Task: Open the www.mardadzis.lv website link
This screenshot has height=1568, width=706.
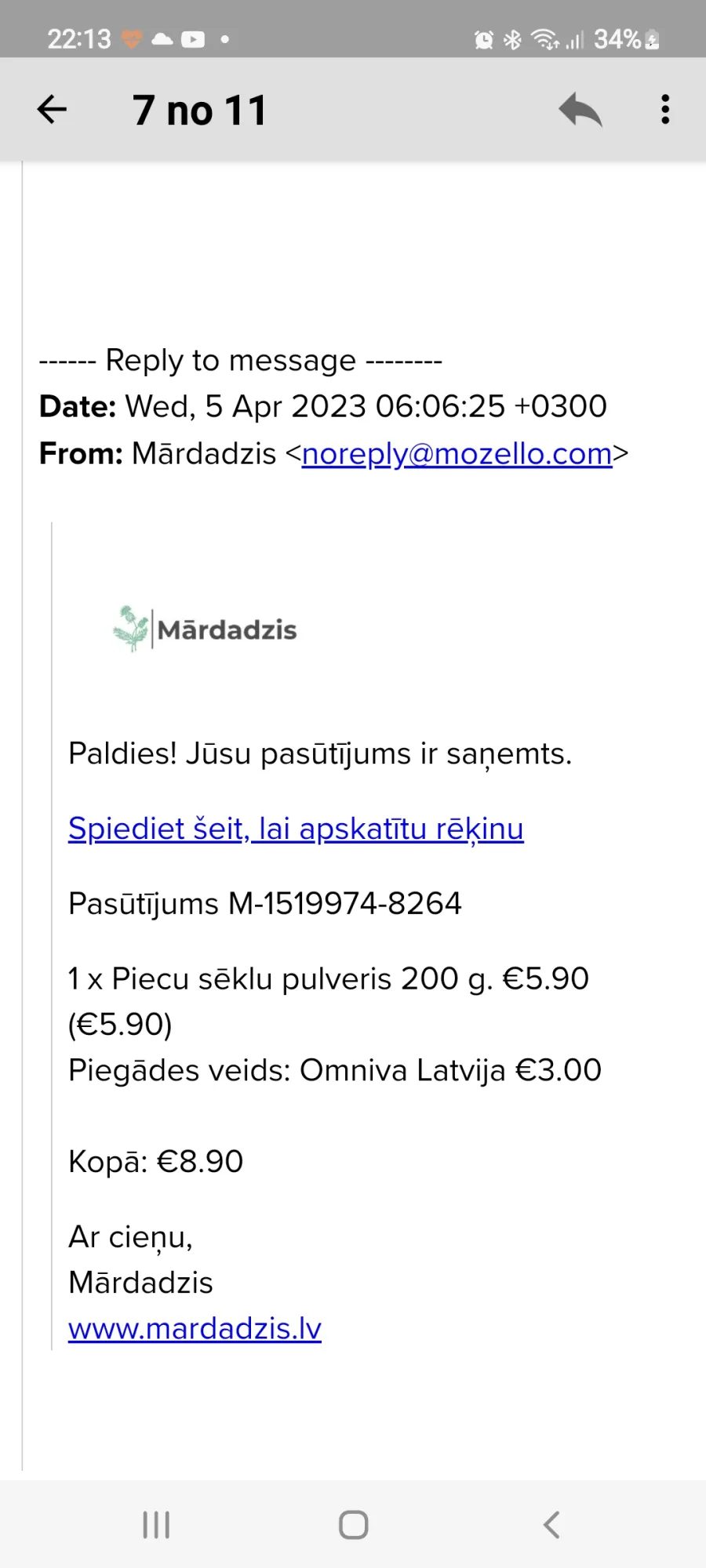Action: pyautogui.click(x=195, y=1328)
